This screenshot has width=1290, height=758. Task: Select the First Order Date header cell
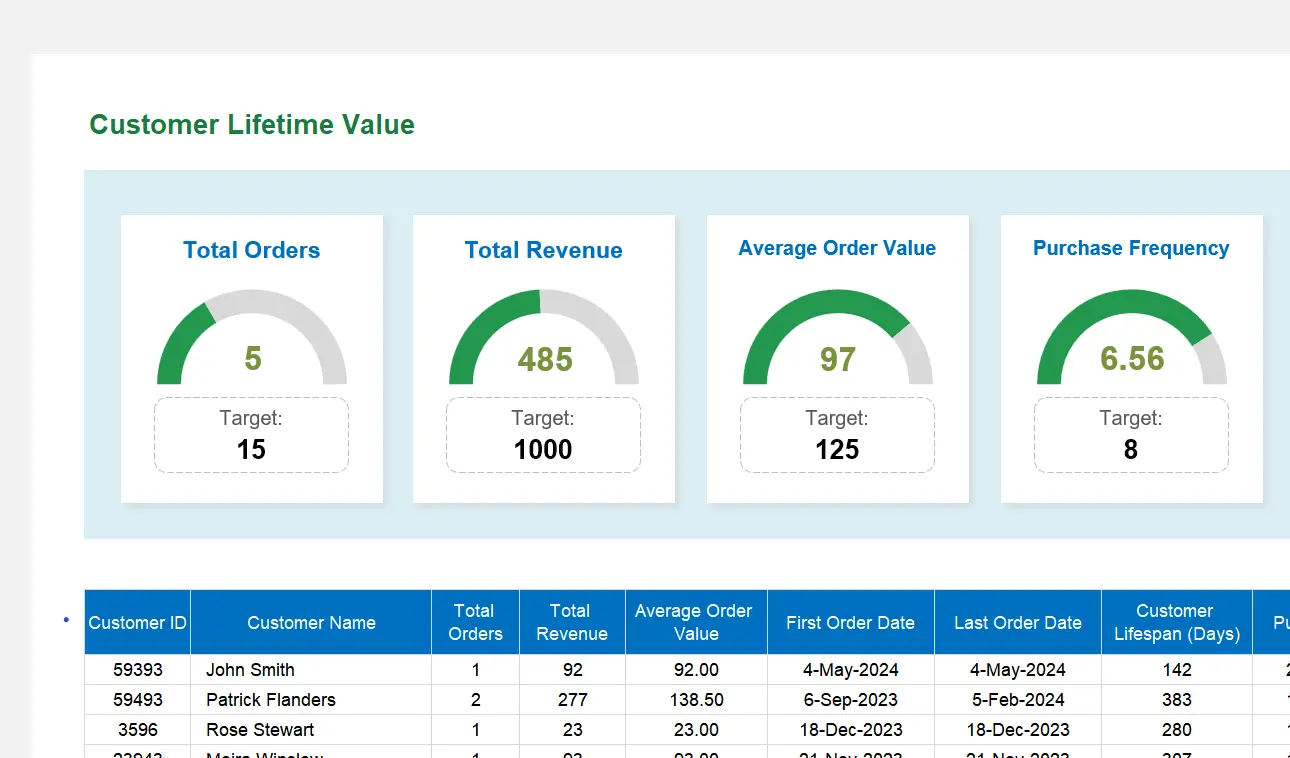(x=850, y=622)
